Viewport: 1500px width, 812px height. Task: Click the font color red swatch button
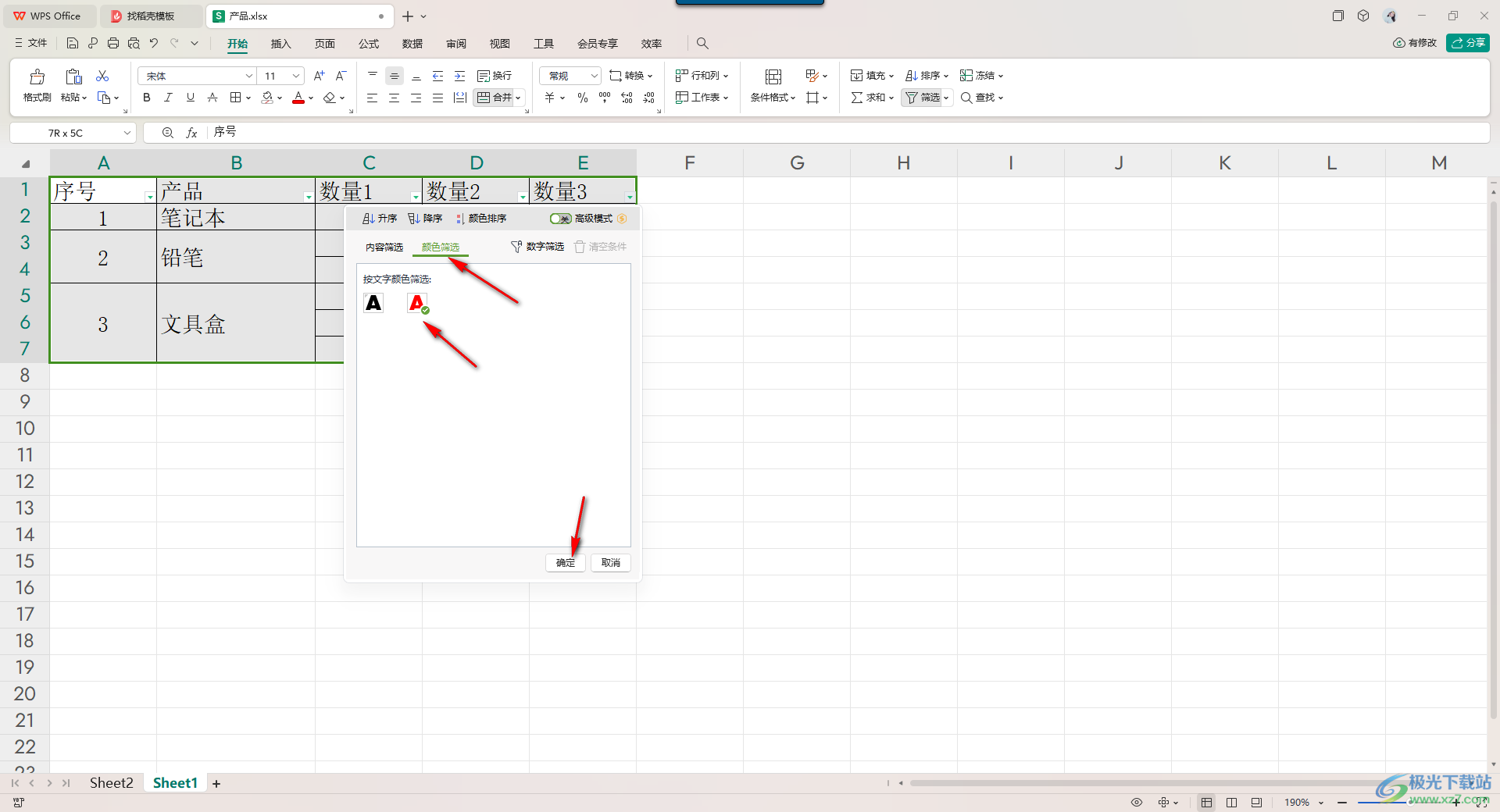[x=298, y=98]
